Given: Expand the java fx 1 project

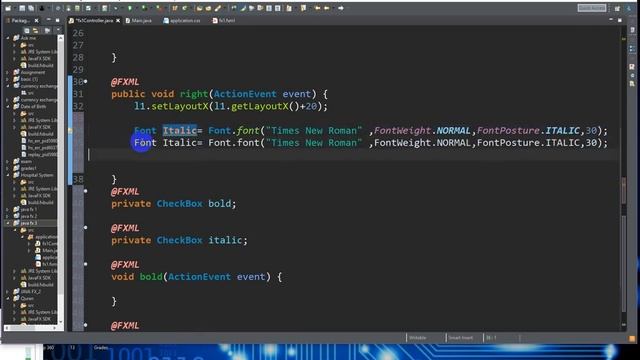Looking at the screenshot, I should pyautogui.click(x=8, y=209).
